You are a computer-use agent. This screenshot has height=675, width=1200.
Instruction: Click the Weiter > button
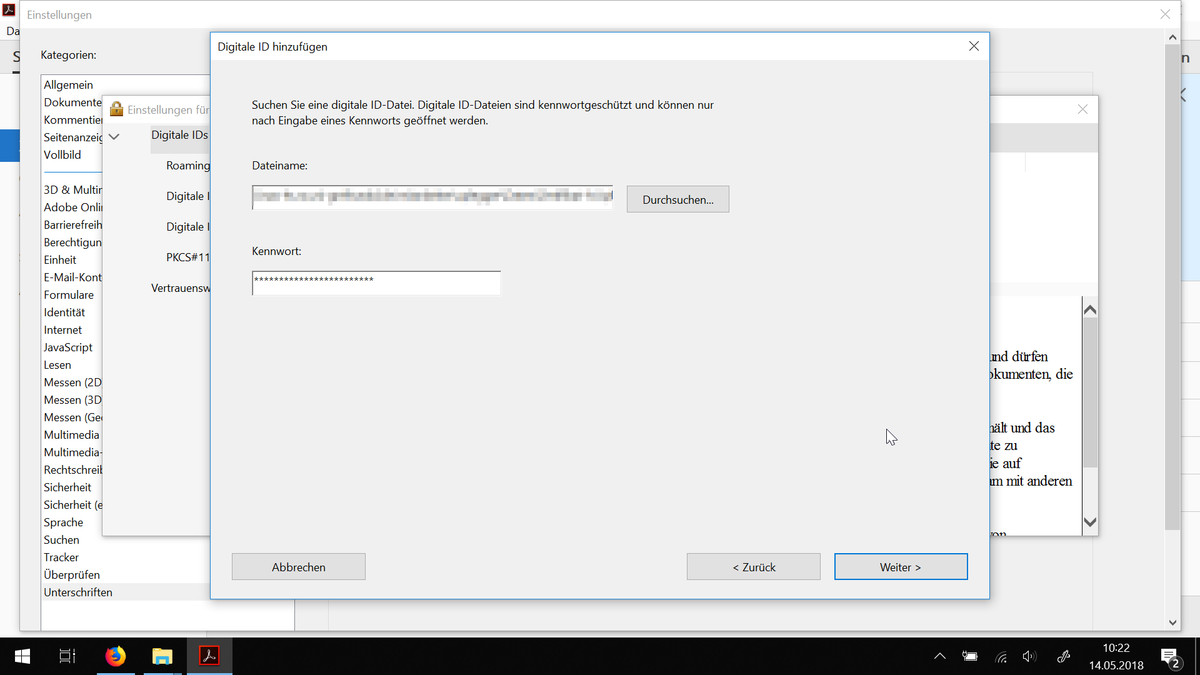900,567
